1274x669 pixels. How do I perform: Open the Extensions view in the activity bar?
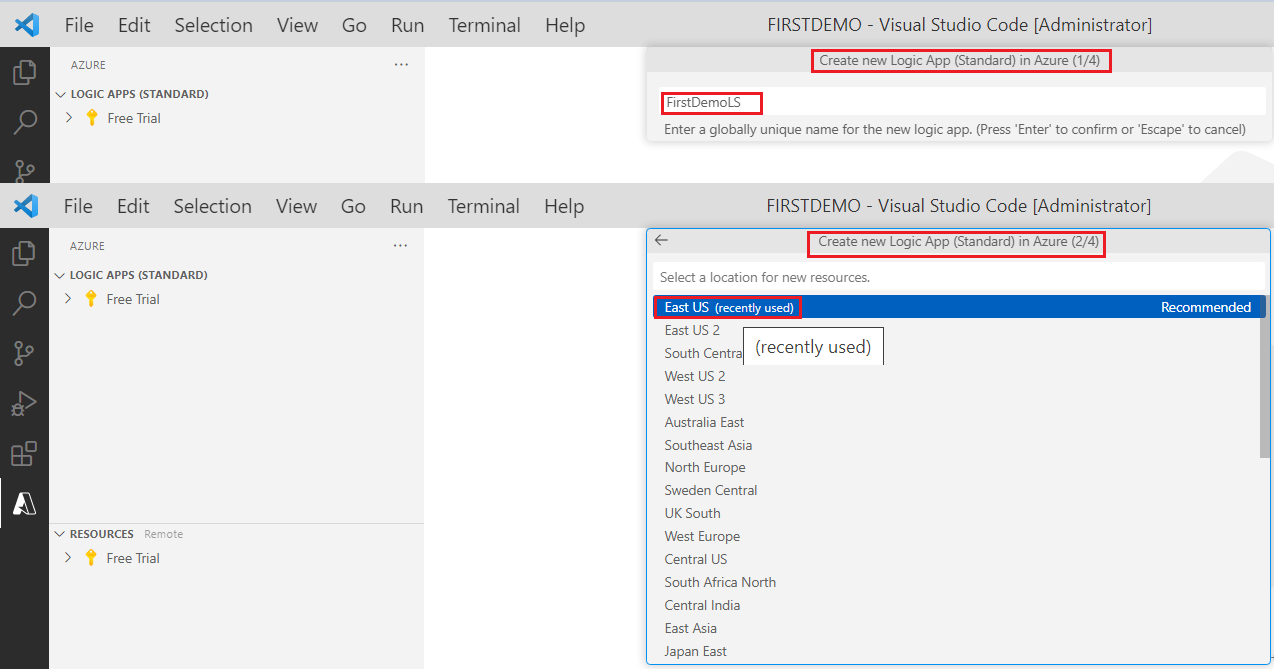[24, 454]
